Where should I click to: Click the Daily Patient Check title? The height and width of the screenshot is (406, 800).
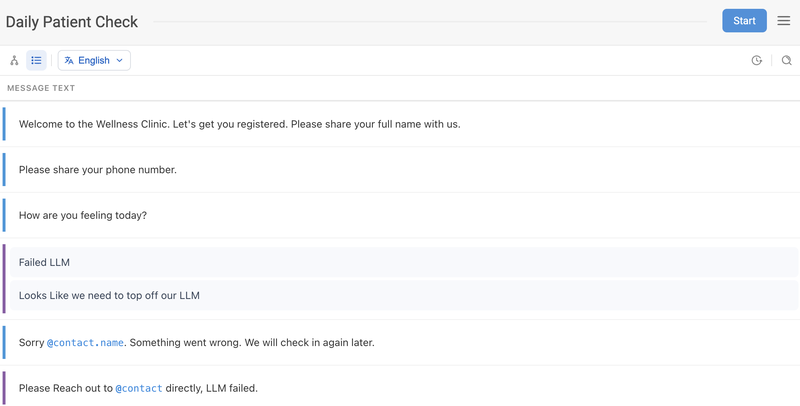click(72, 22)
